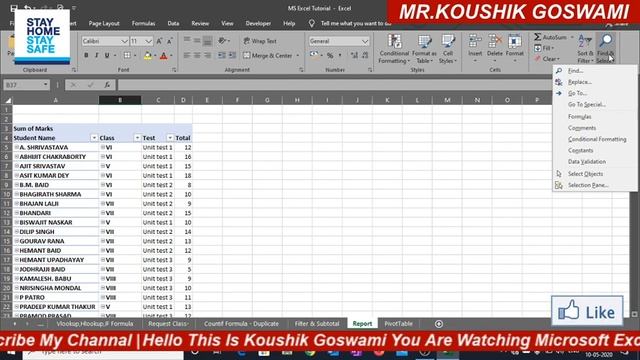
Task: Click the Insert cells icon
Action: tap(475, 42)
